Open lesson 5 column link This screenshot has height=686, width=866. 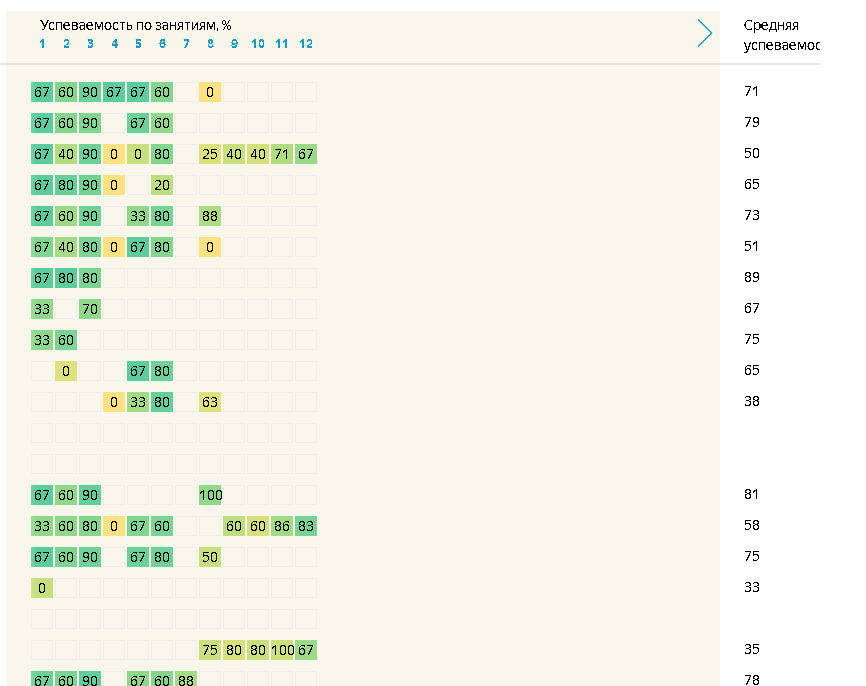coord(138,44)
